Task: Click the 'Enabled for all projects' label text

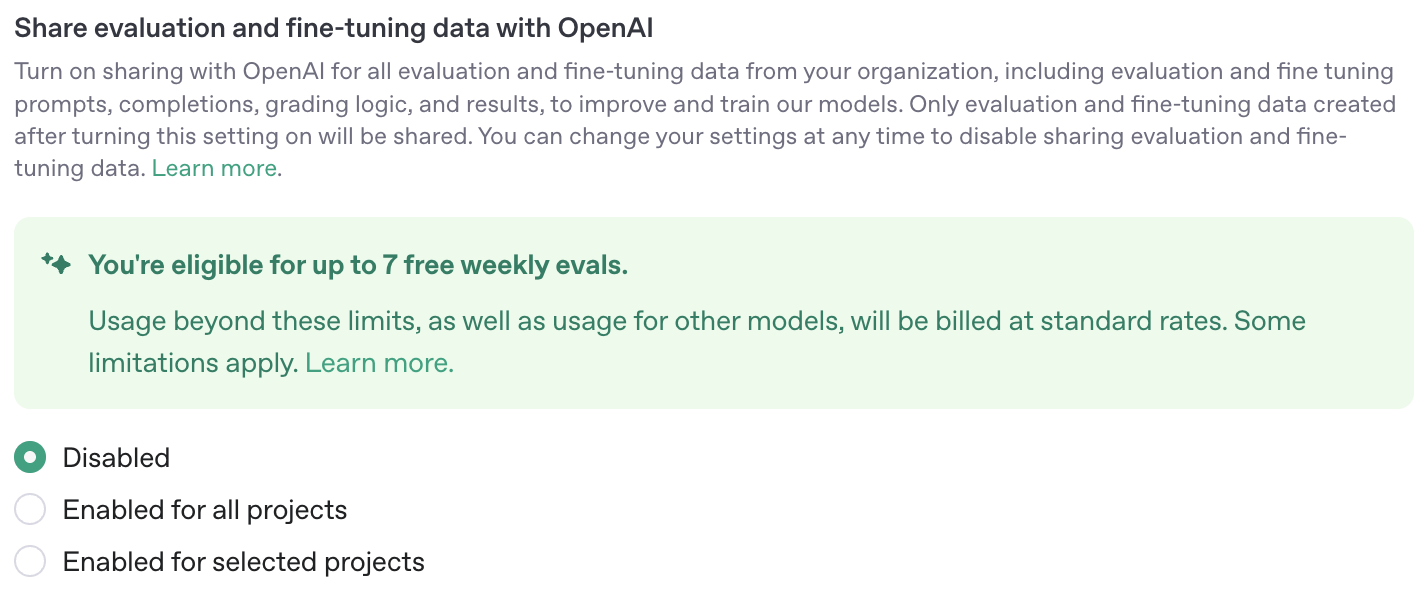Action: tap(205, 510)
